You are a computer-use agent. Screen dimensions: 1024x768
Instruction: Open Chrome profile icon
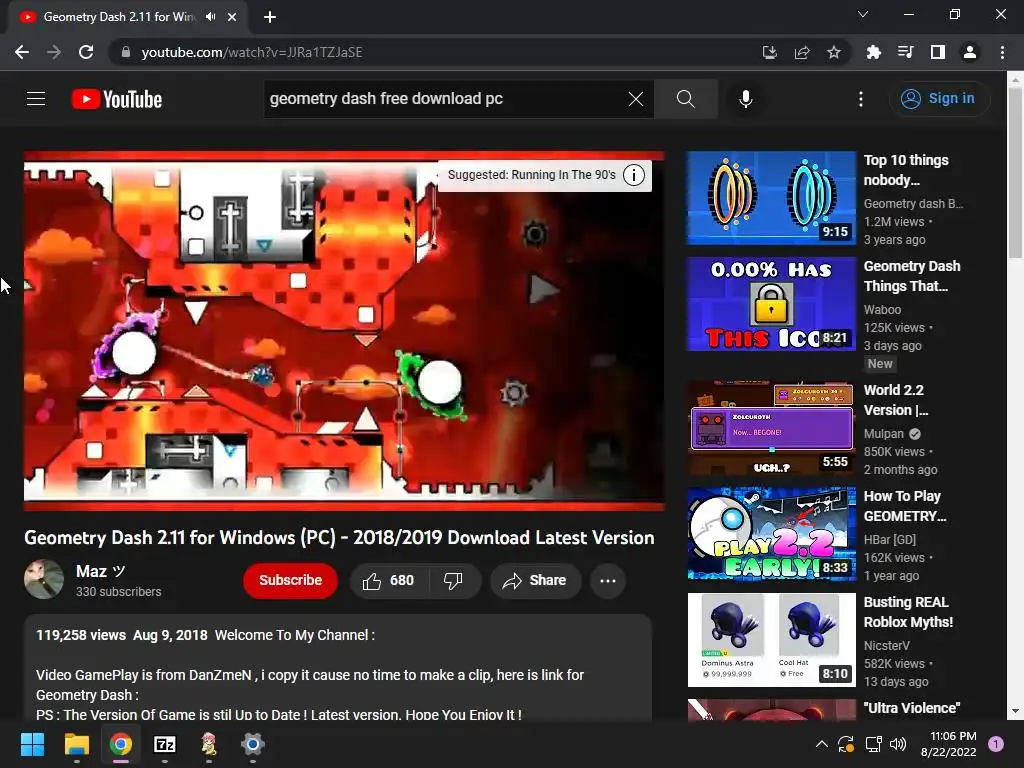click(x=970, y=52)
